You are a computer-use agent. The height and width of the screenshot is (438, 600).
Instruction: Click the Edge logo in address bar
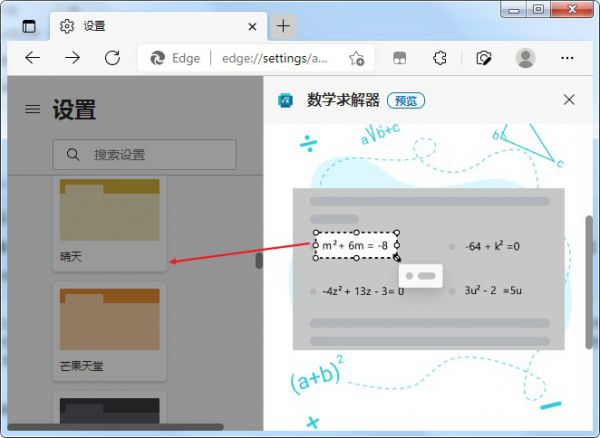click(157, 58)
